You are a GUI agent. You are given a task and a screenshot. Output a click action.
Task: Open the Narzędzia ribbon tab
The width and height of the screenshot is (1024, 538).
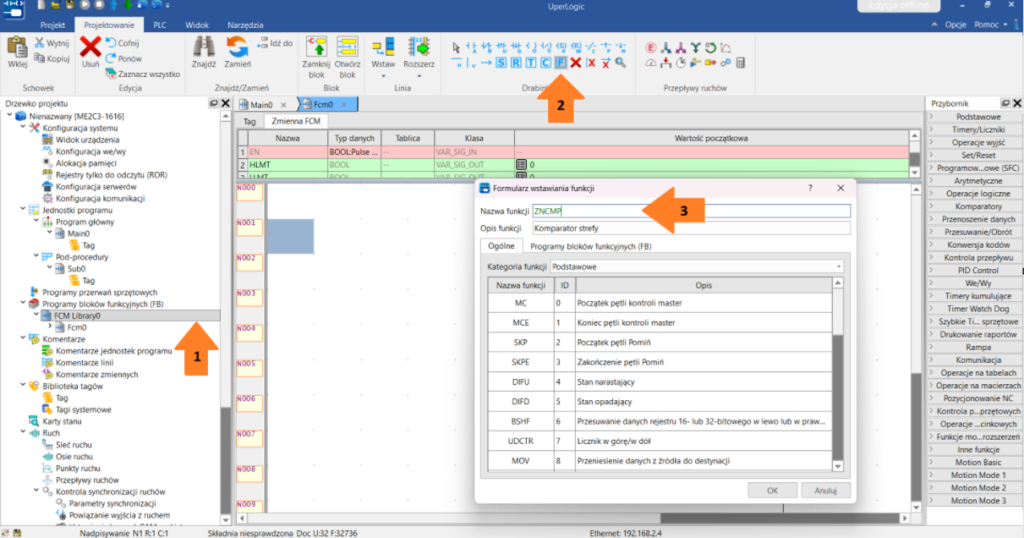coord(245,25)
